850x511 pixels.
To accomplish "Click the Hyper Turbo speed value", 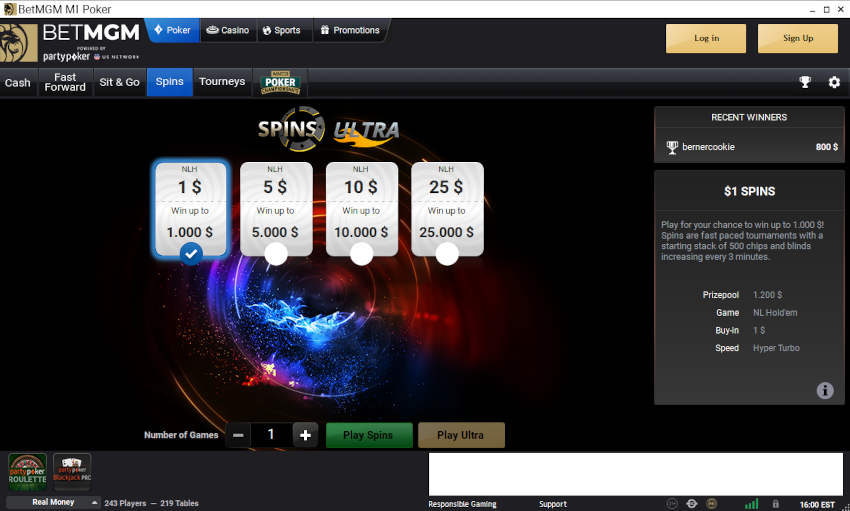I will 776,348.
